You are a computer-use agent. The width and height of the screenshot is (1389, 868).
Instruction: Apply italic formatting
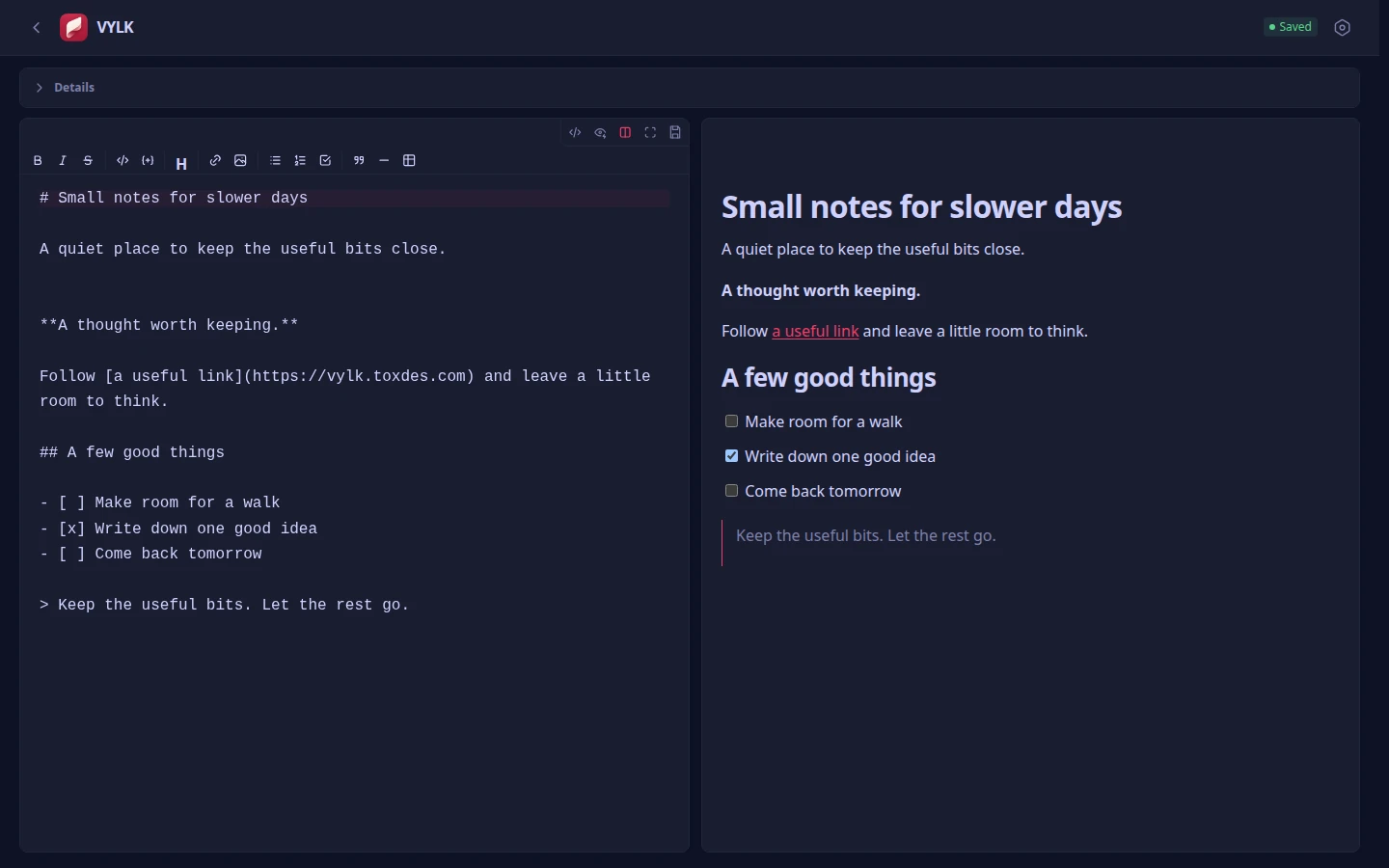tap(63, 161)
